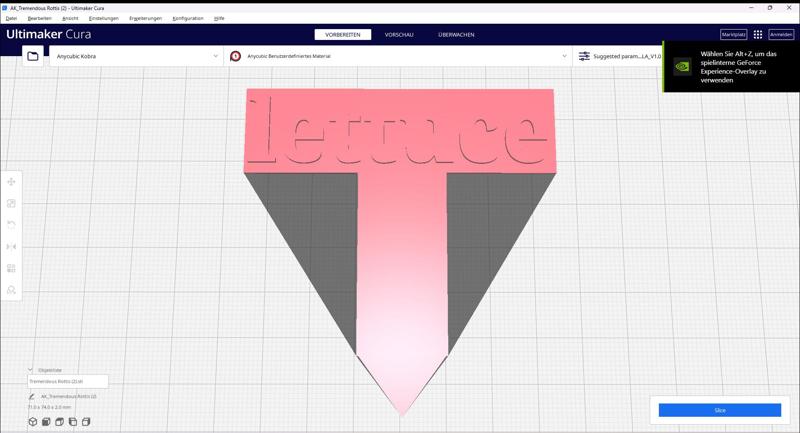This screenshot has width=800, height=433.
Task: Switch to 3D perspective view cube icon
Action: [x=33, y=422]
